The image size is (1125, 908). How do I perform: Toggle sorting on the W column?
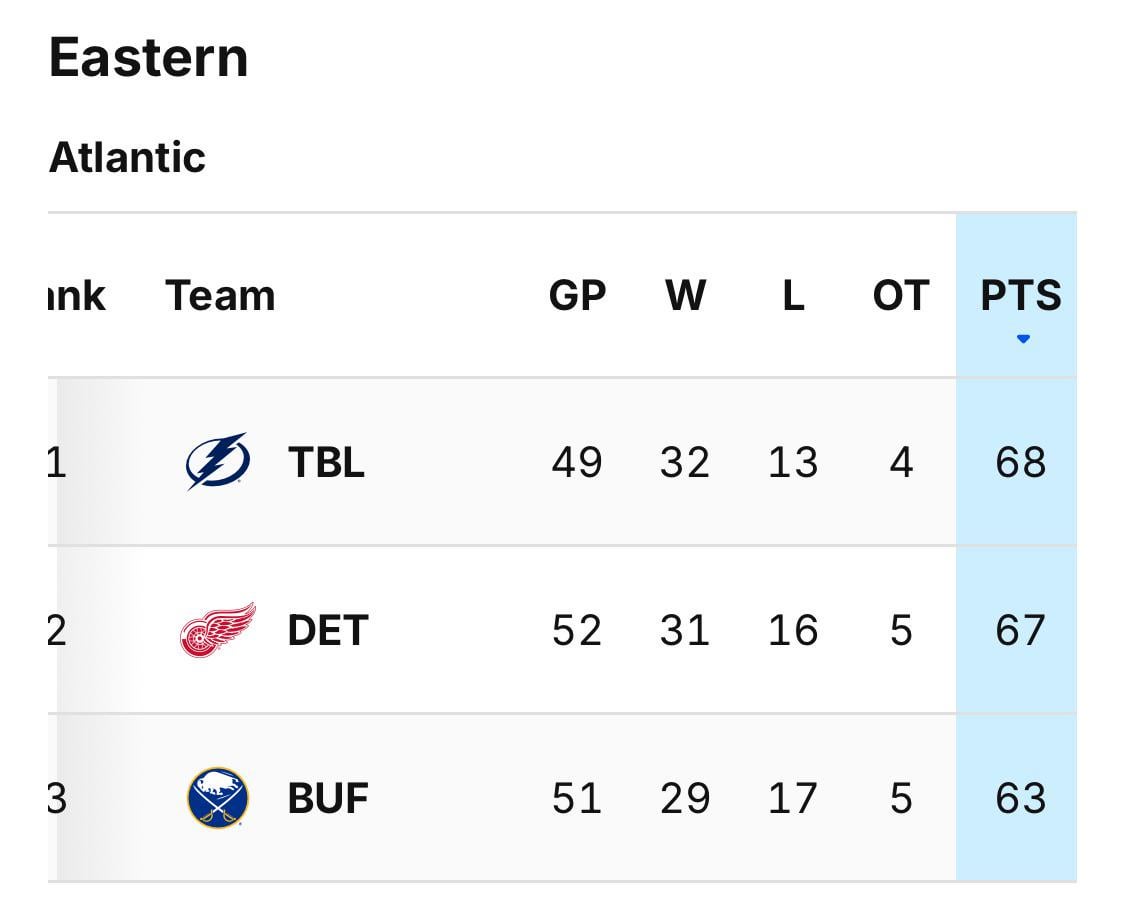pyautogui.click(x=685, y=294)
